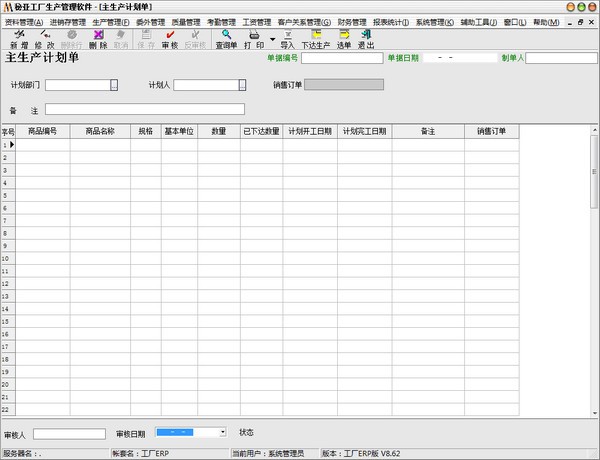Click the 商品编号 column header
The image size is (600, 460).
click(x=42, y=131)
